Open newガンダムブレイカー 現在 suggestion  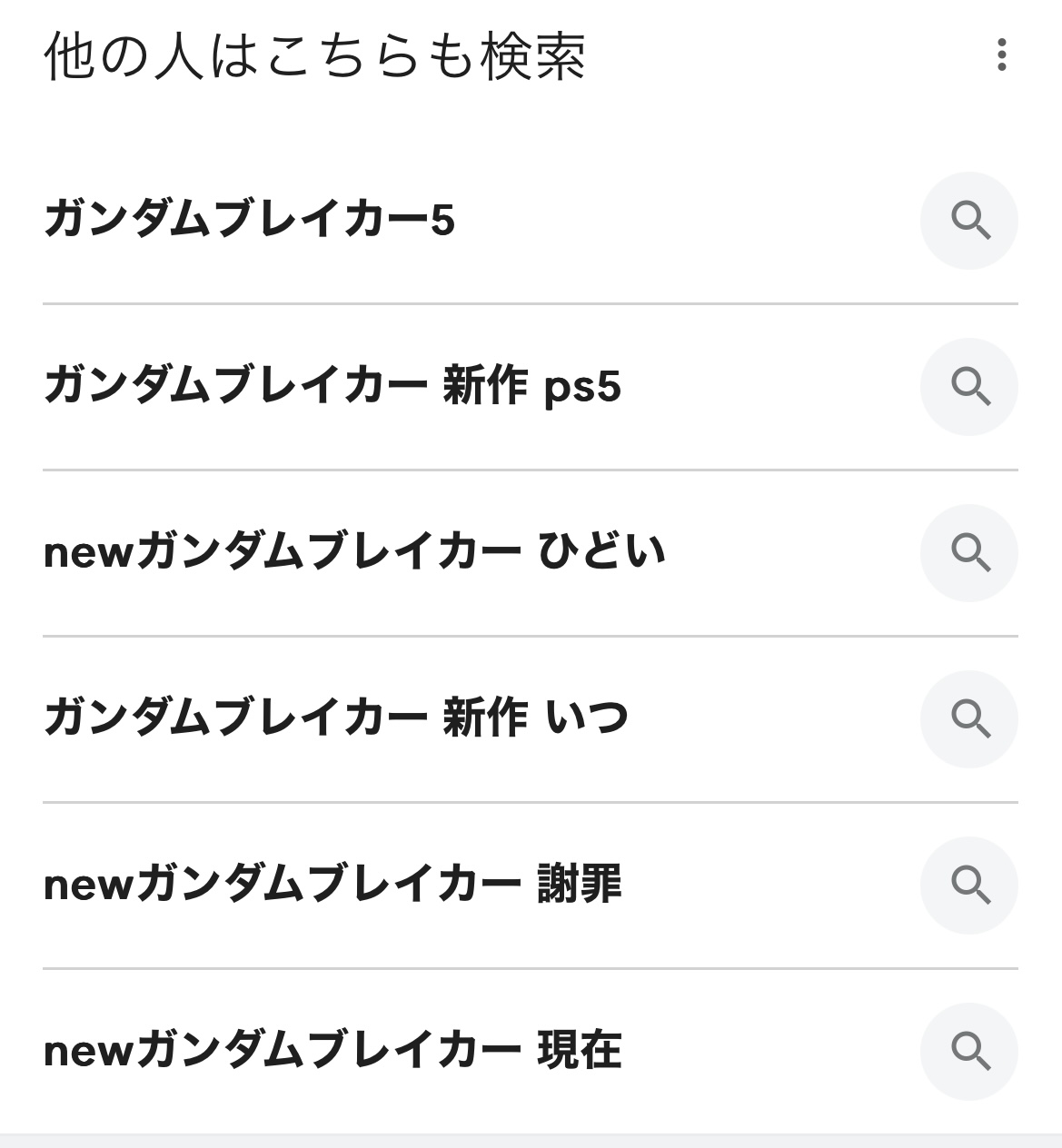point(332,1052)
